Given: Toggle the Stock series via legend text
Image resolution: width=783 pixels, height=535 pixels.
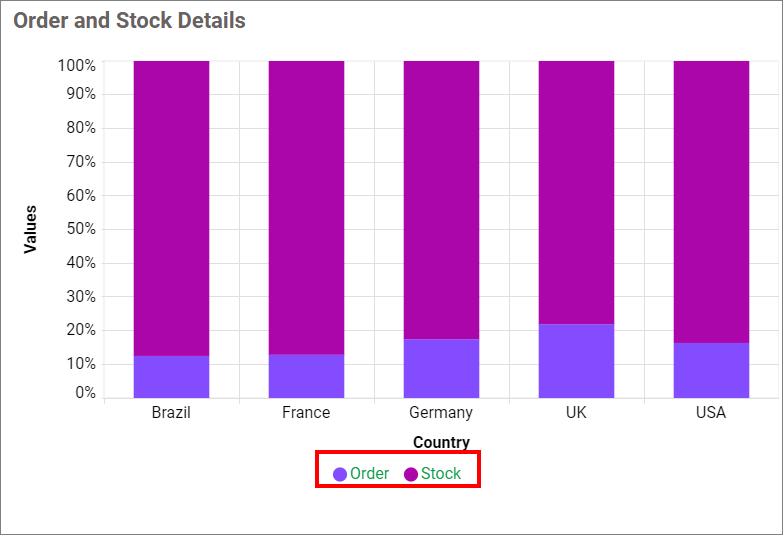Looking at the screenshot, I should [x=441, y=474].
